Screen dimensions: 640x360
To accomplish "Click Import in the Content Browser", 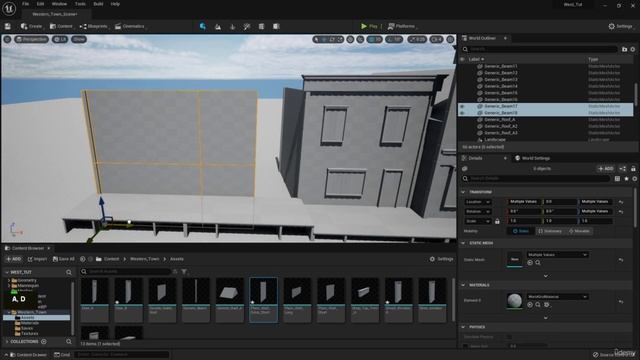I will tap(37, 259).
